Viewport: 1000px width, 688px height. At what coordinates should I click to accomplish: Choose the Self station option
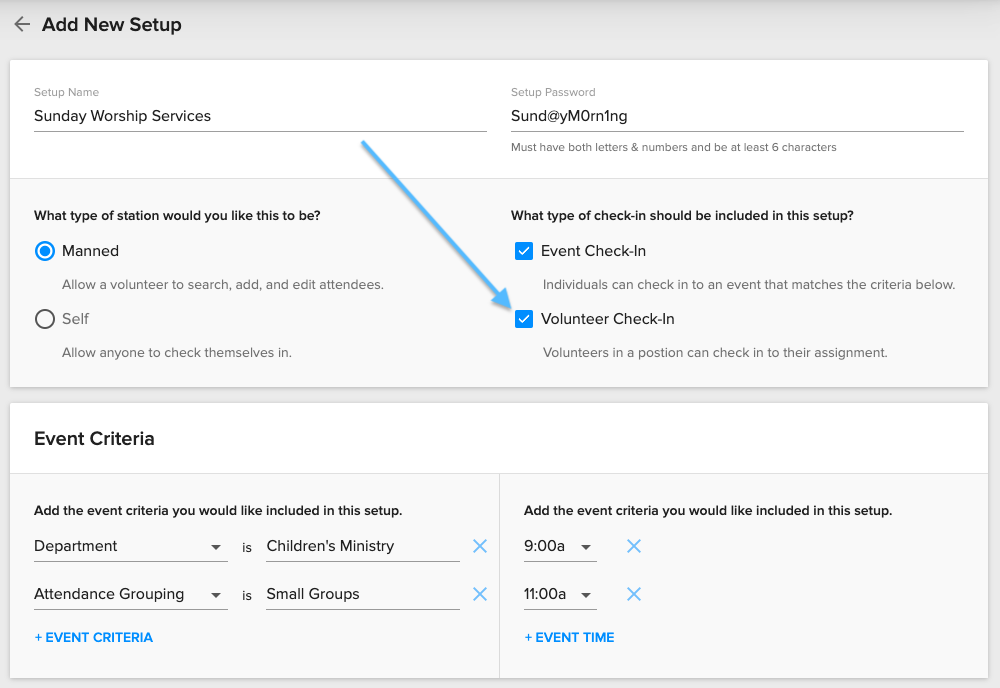[44, 319]
